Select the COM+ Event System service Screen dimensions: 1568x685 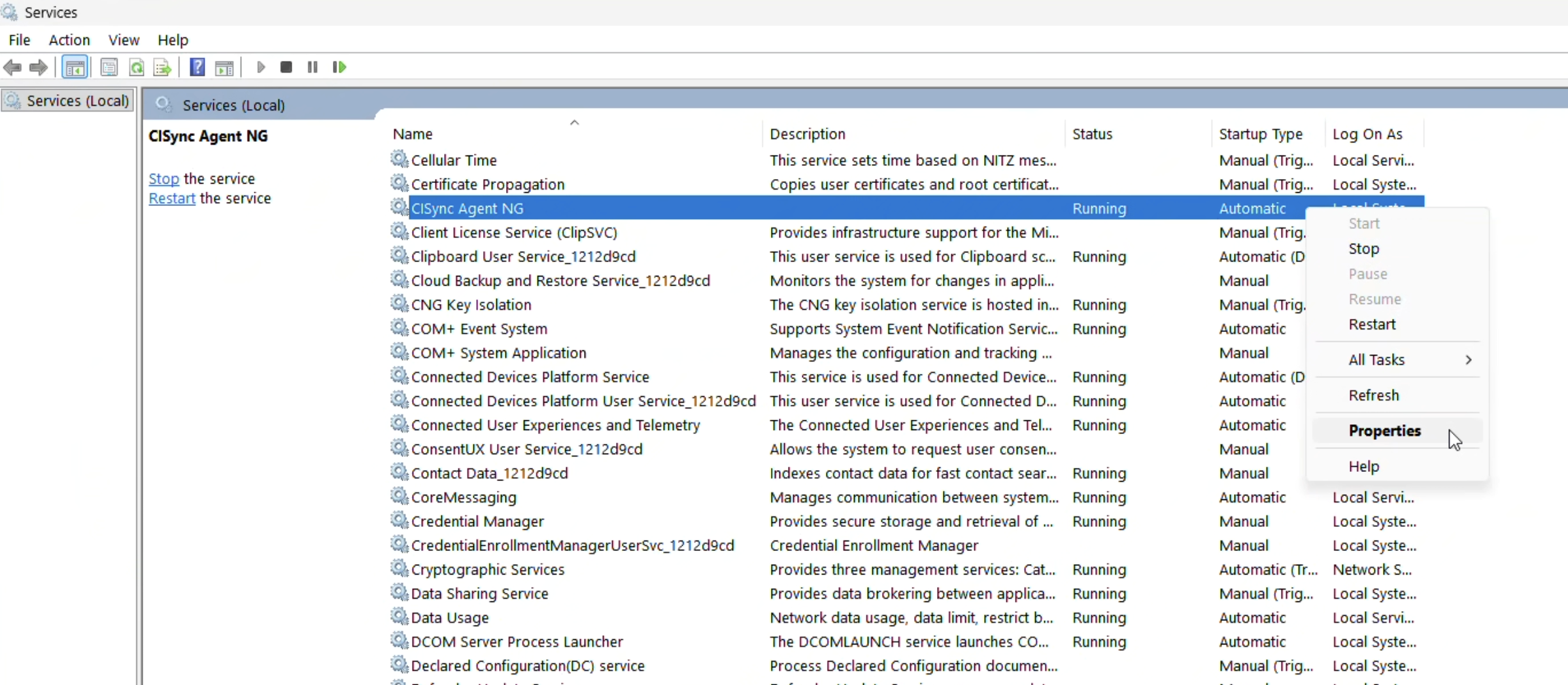[847, 329]
